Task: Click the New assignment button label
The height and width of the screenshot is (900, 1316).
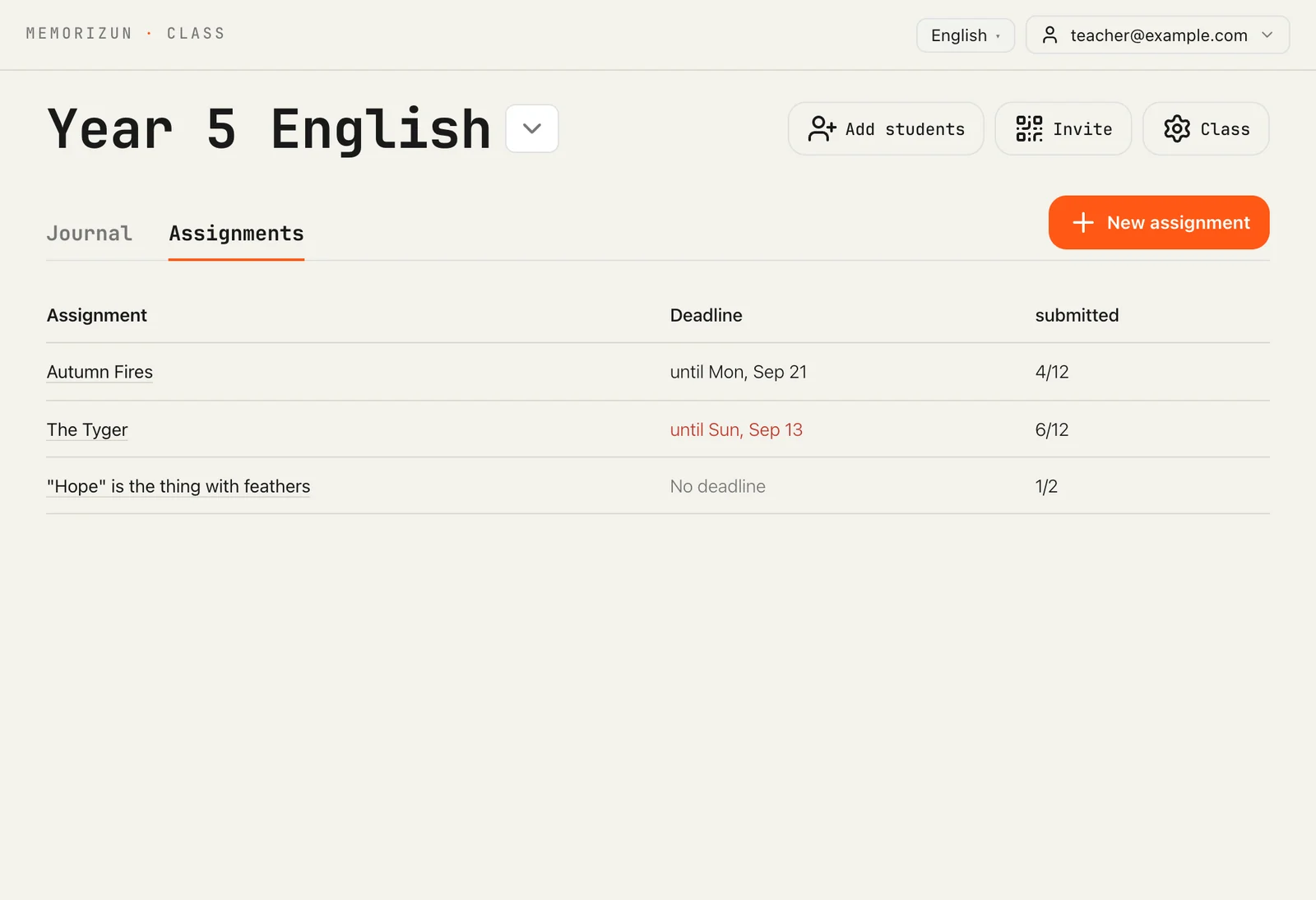Action: (x=1178, y=223)
